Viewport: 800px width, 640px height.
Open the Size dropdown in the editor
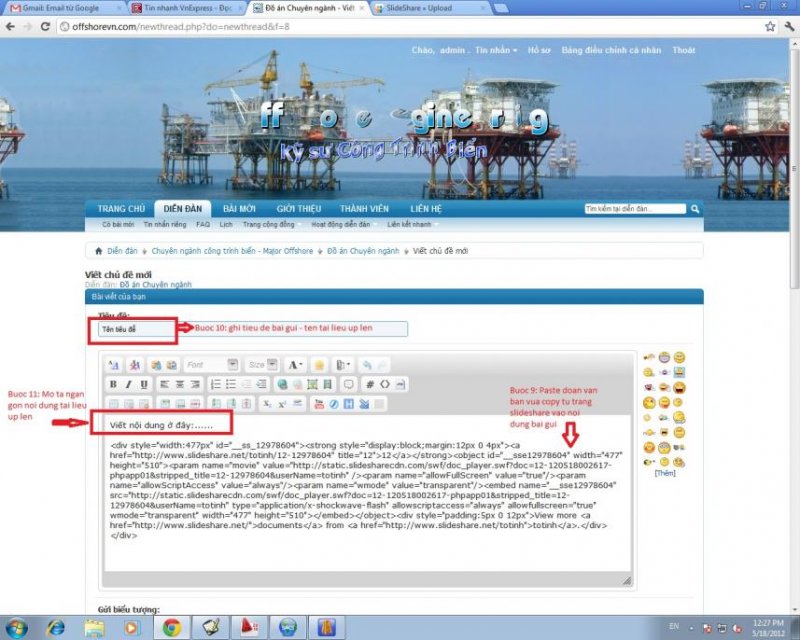point(262,365)
